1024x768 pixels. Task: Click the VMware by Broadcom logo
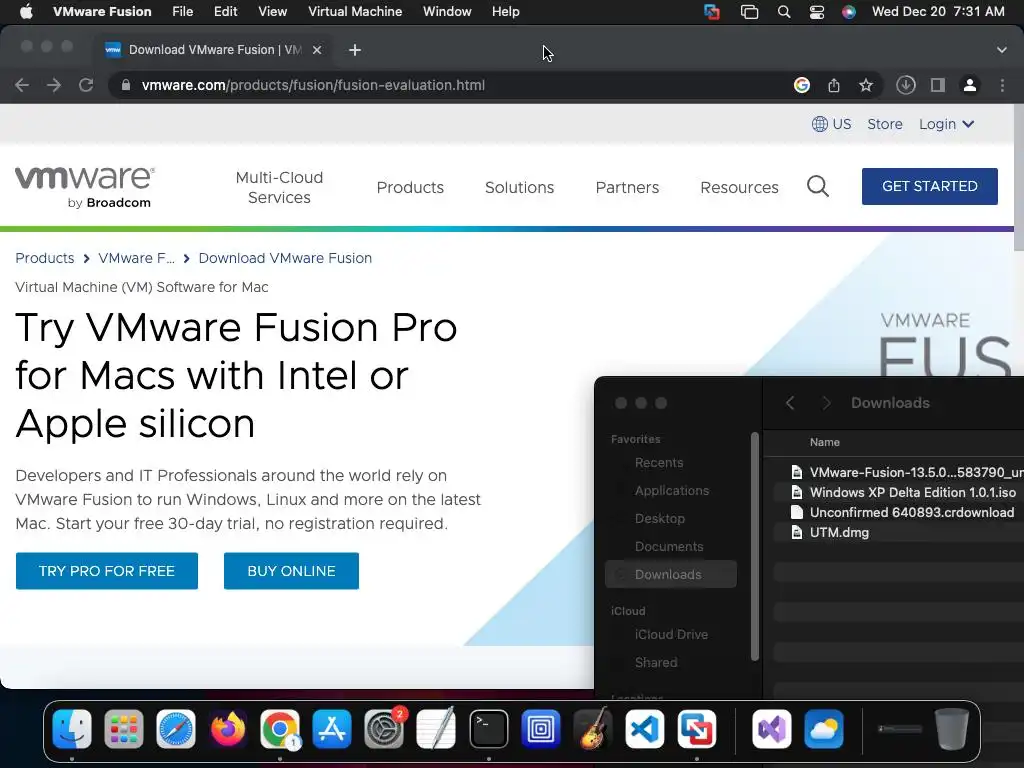tap(85, 187)
